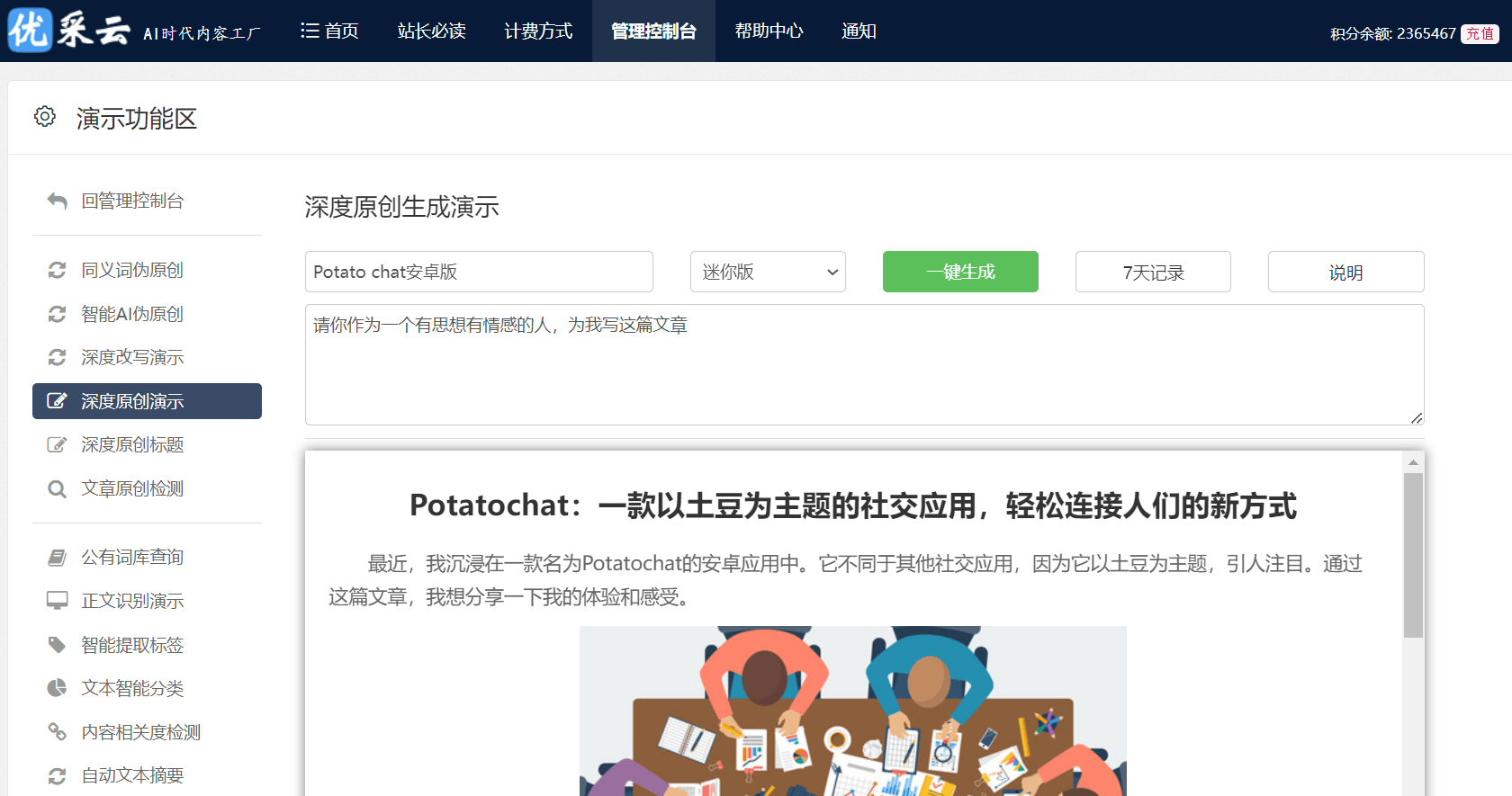
Task: Click the tag icon beside 智能提取标签
Action: [58, 645]
